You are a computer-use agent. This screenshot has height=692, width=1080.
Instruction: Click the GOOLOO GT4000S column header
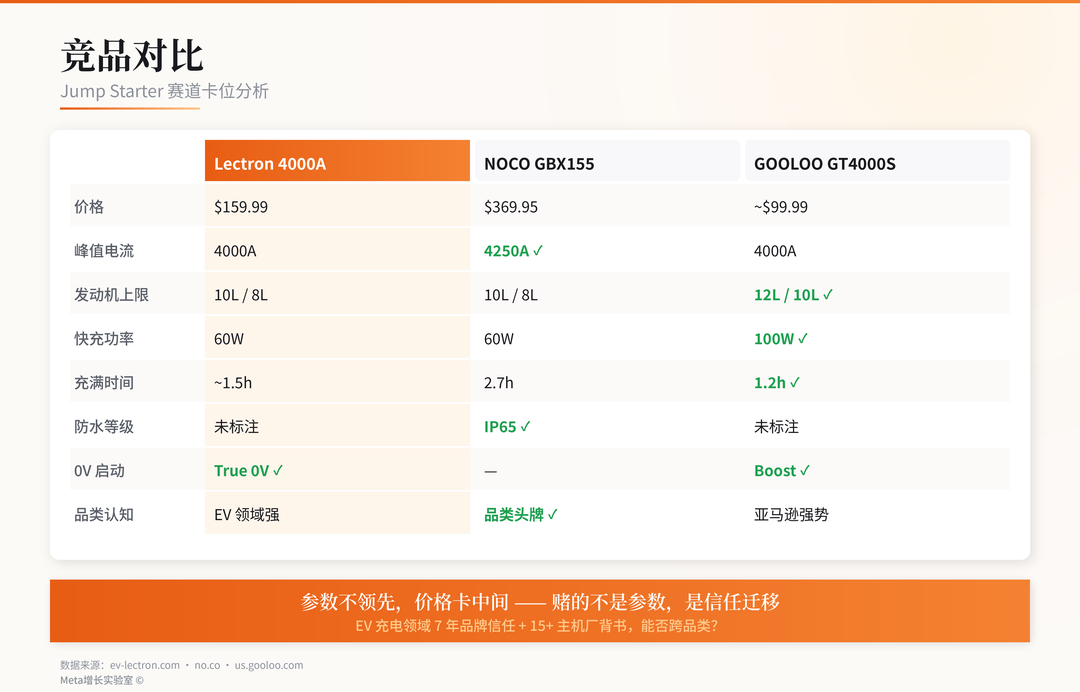coord(878,161)
